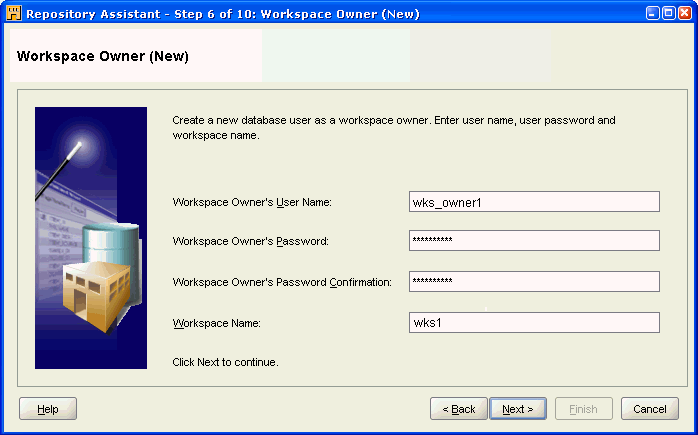Focus the field containing wks_owner1
The image size is (698, 435).
[x=534, y=202]
